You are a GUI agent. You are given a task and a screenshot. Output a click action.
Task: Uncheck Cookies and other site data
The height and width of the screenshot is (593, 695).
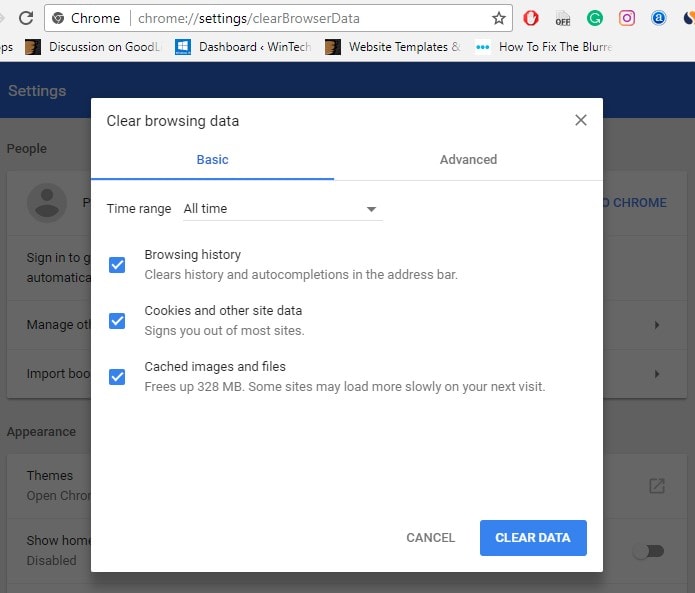click(x=117, y=321)
